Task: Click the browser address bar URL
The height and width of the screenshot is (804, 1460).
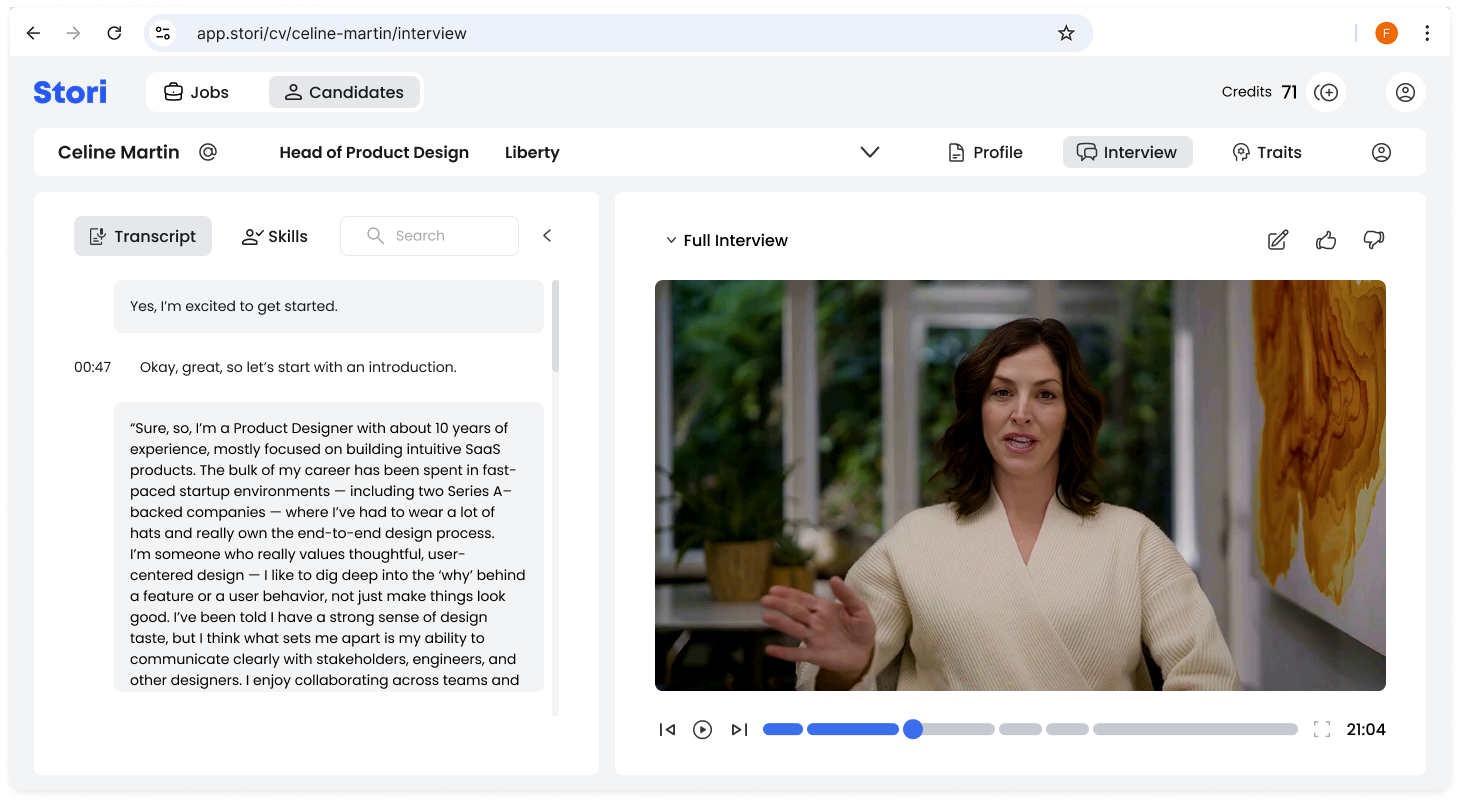Action: (332, 33)
